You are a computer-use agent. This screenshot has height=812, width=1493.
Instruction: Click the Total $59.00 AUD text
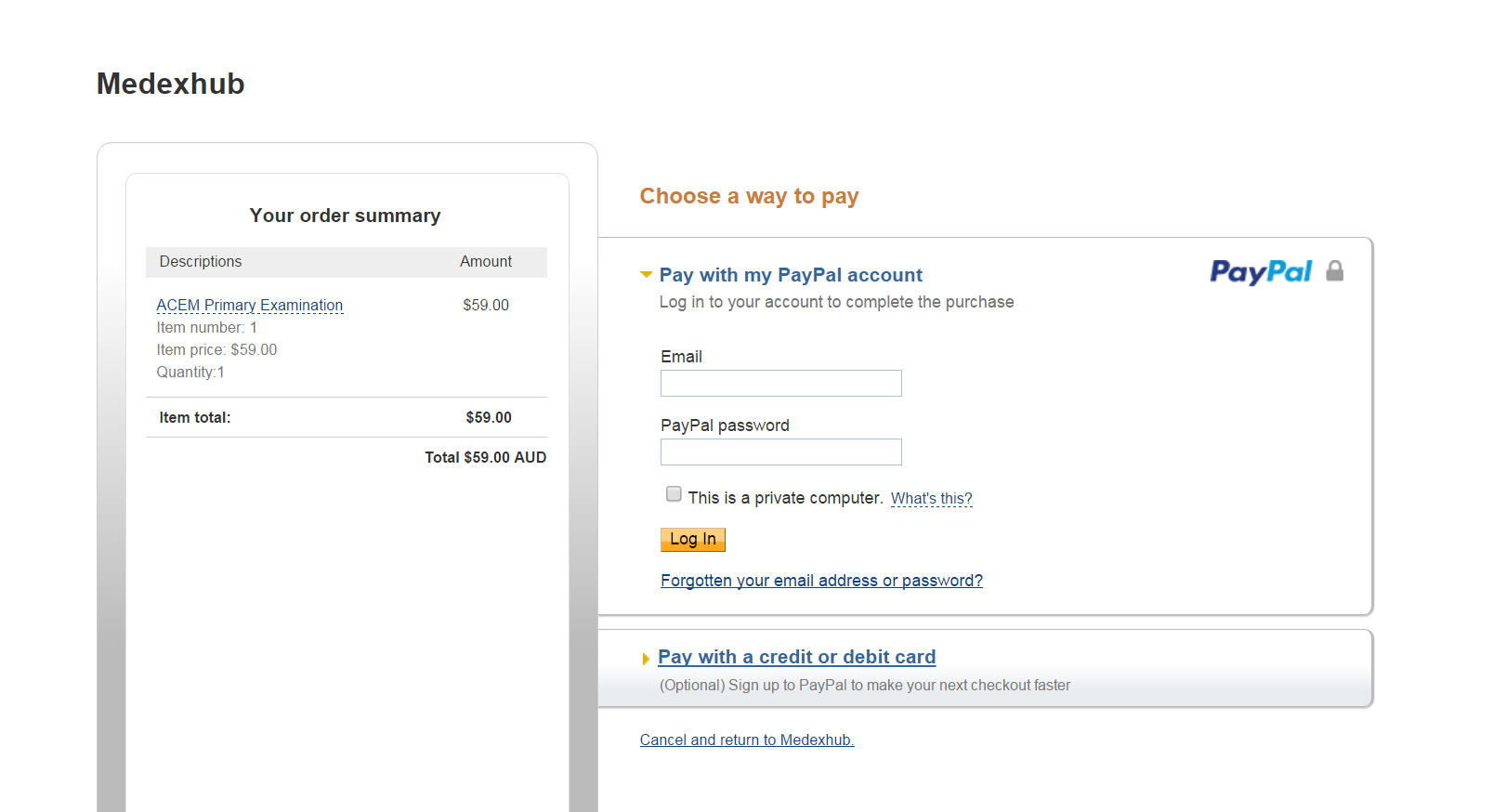click(x=486, y=458)
